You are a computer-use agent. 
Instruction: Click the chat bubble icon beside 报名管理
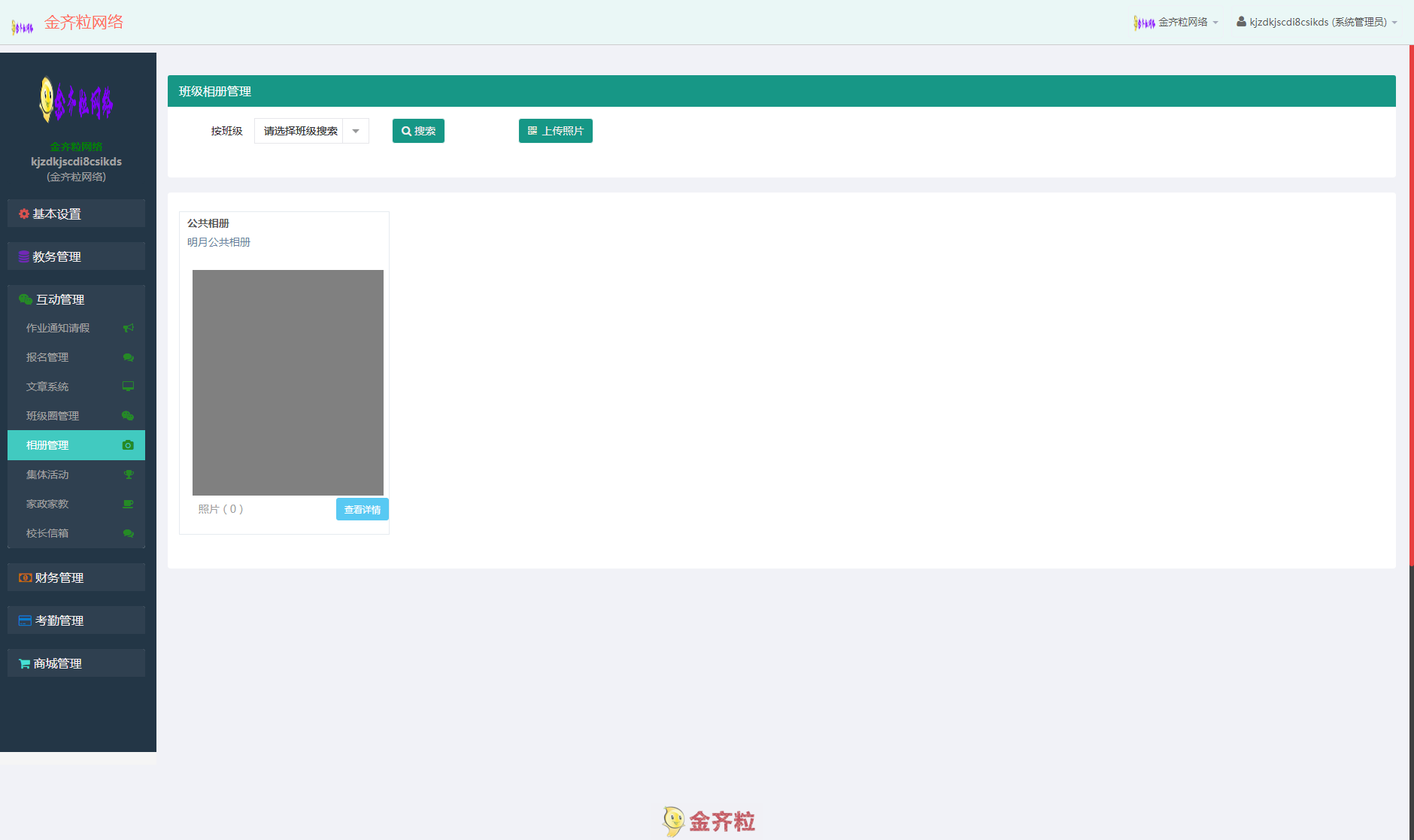tap(128, 357)
